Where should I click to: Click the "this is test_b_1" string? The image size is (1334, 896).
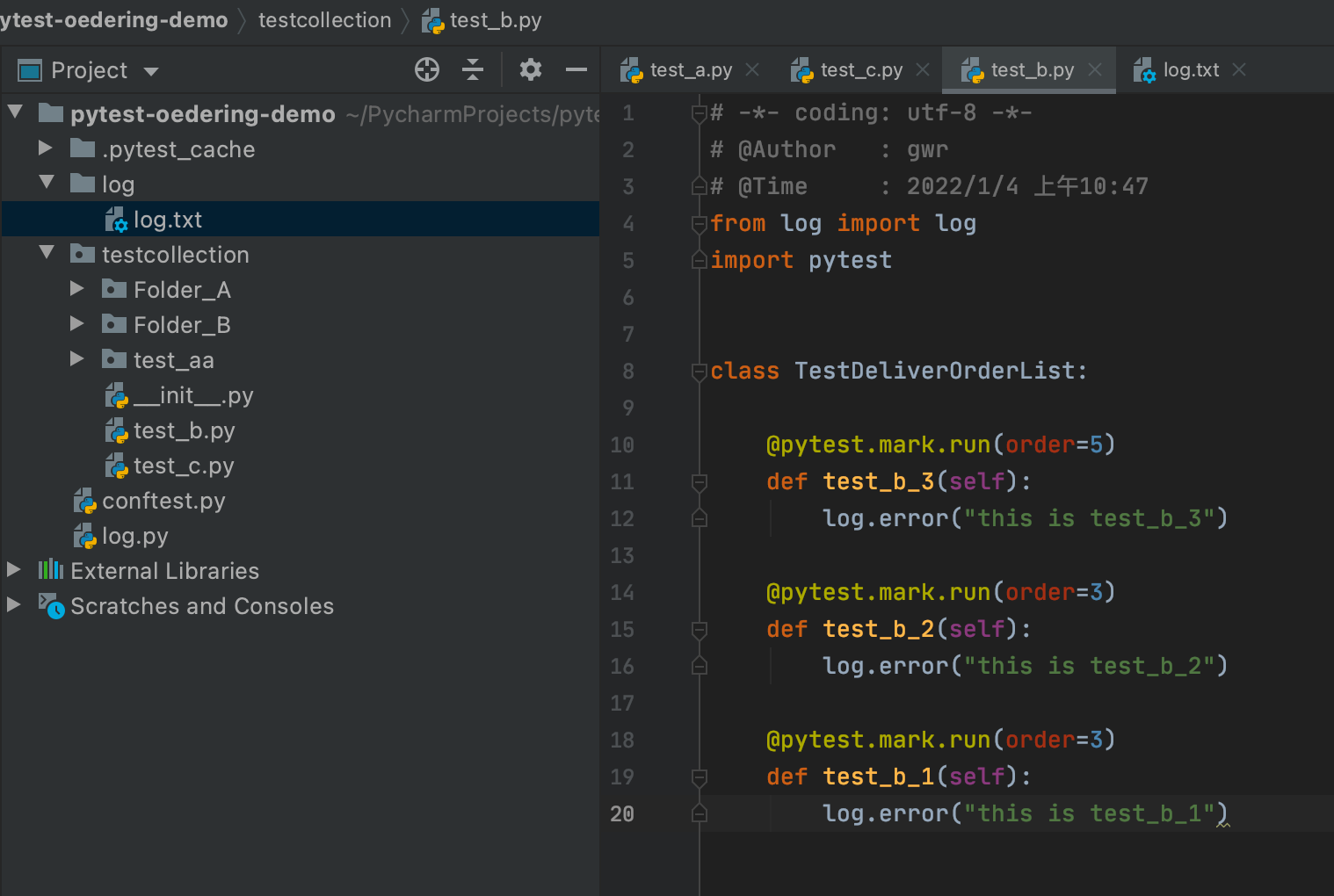coord(1090,813)
